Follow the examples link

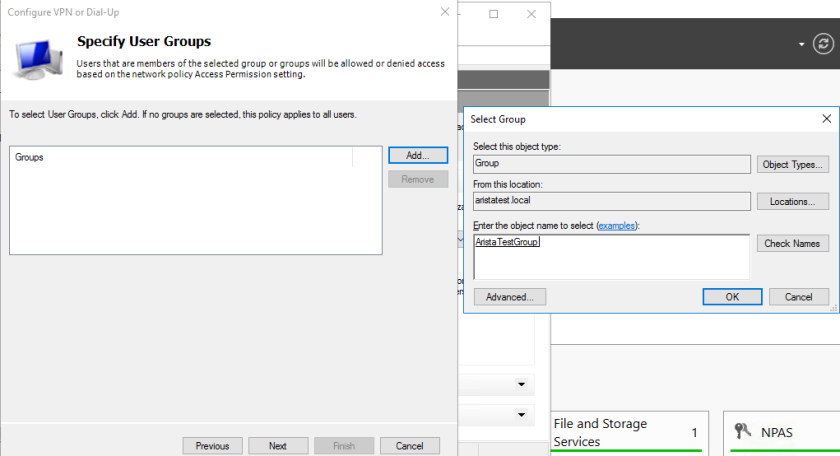pyautogui.click(x=617, y=226)
